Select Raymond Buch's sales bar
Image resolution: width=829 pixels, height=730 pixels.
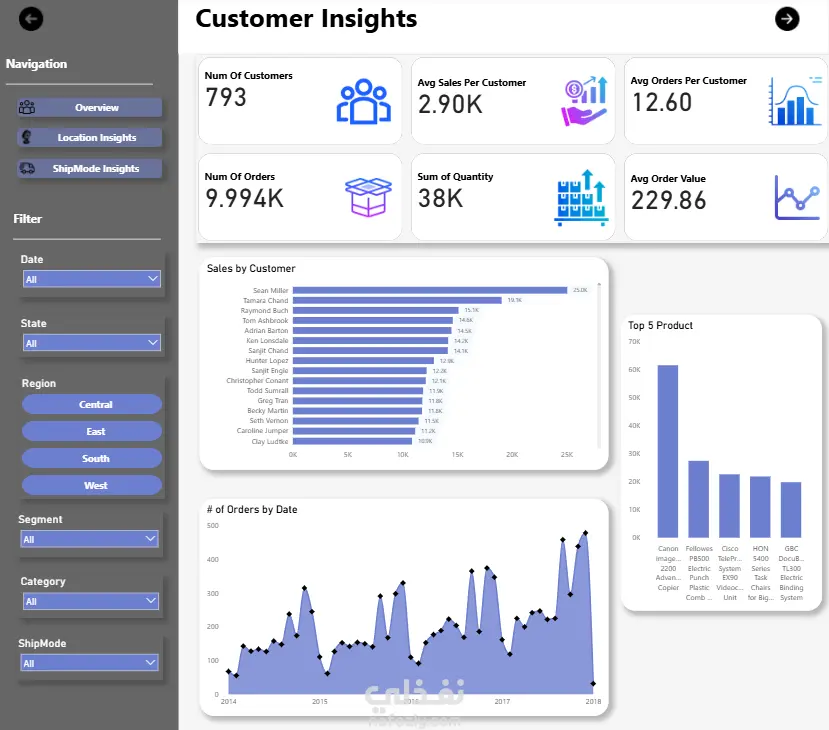point(375,310)
